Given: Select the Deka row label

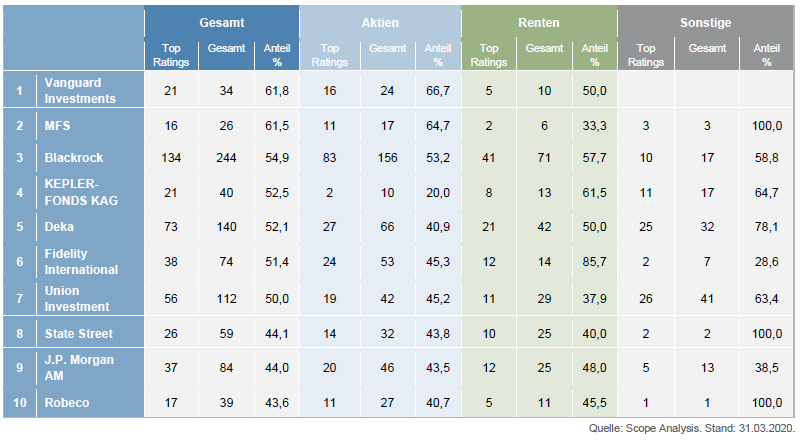Looking at the screenshot, I should [60, 228].
